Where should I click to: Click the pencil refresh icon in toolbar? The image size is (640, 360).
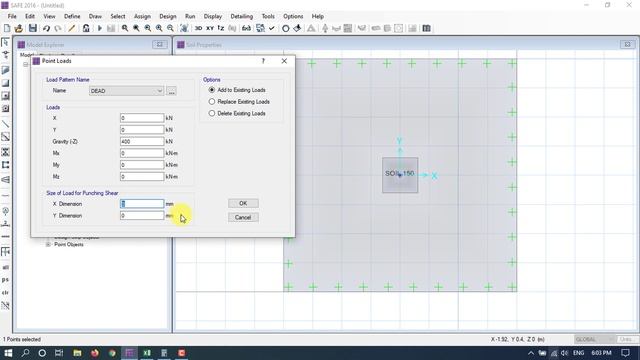[71, 28]
